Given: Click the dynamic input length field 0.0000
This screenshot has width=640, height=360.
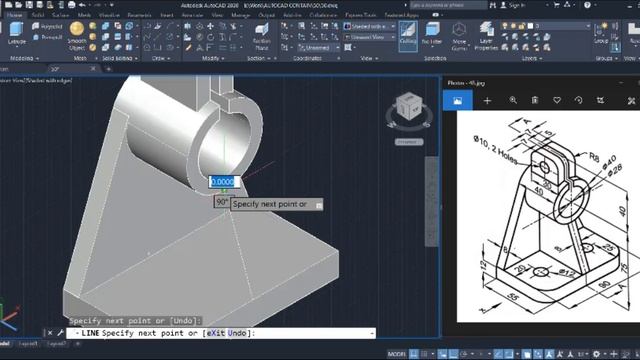Looking at the screenshot, I should (224, 182).
